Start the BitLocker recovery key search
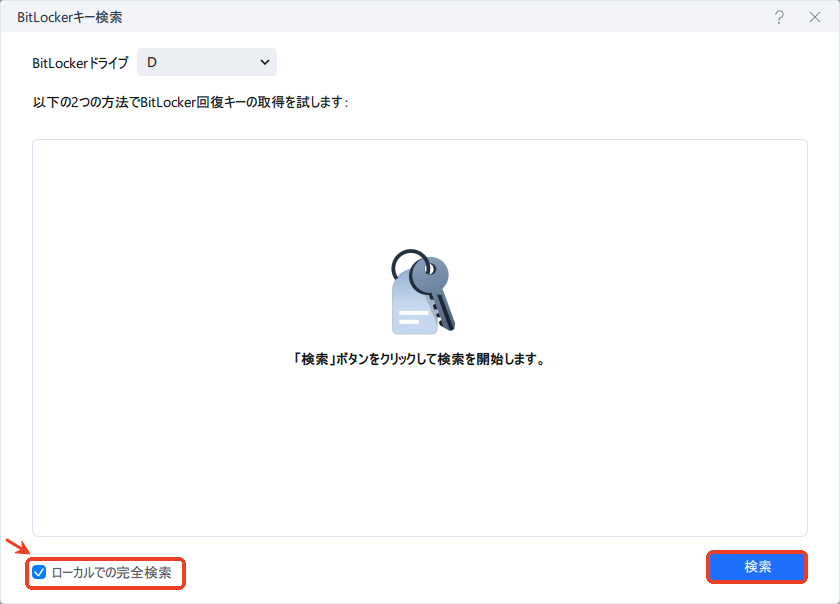This screenshot has width=840, height=604. [757, 567]
